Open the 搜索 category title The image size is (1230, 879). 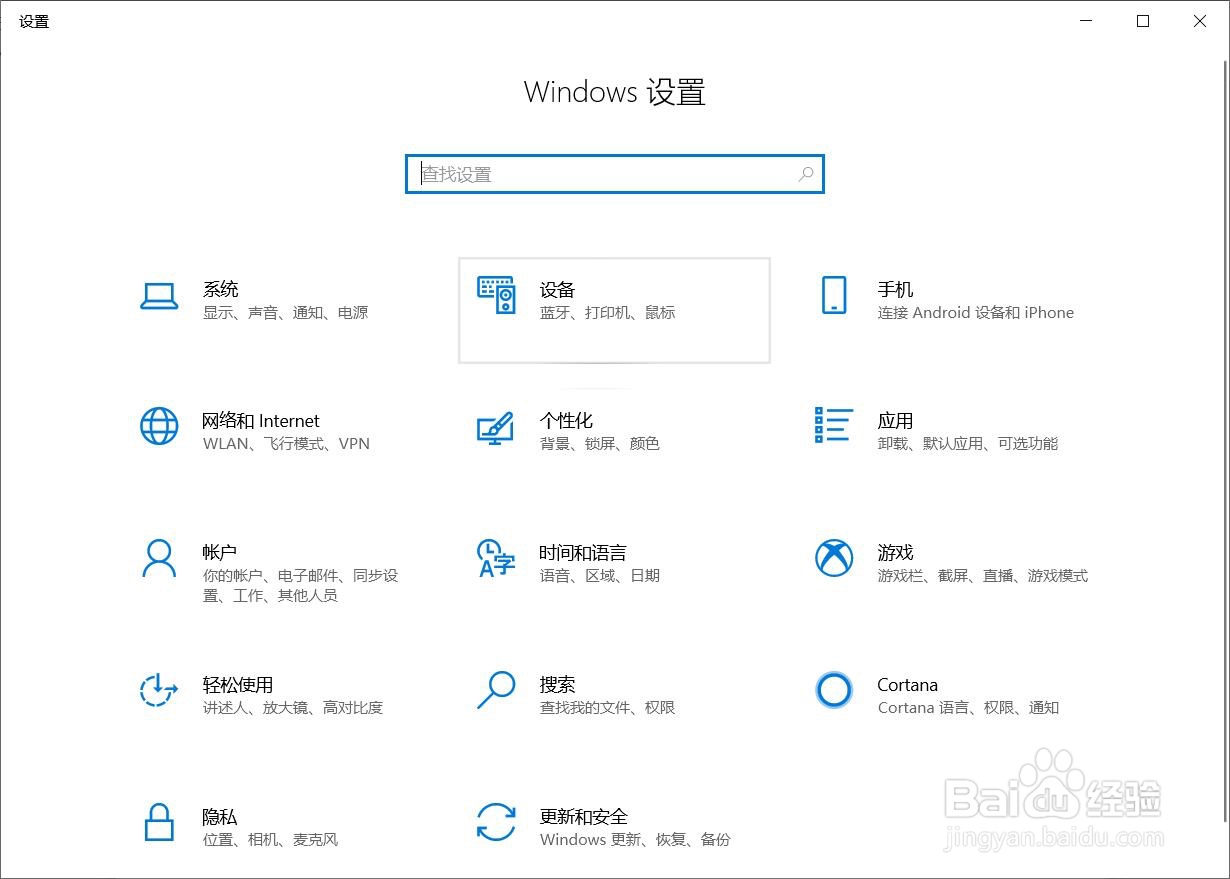pos(558,685)
